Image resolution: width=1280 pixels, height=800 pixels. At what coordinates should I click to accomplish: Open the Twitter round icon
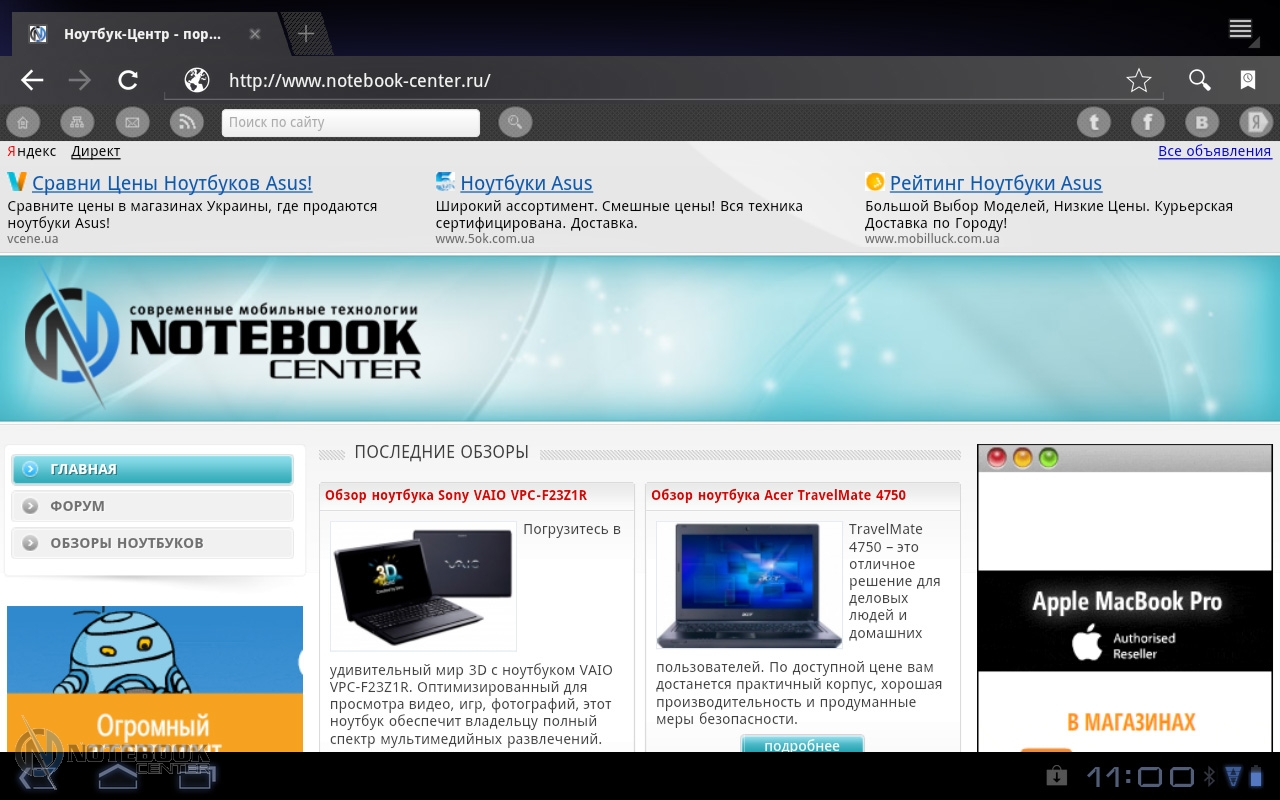point(1094,122)
